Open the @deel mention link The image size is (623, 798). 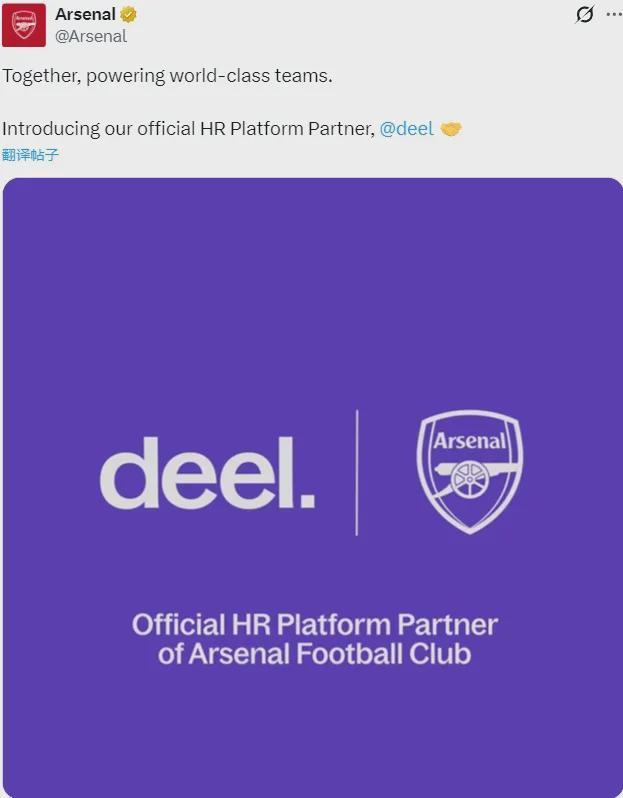pyautogui.click(x=407, y=129)
